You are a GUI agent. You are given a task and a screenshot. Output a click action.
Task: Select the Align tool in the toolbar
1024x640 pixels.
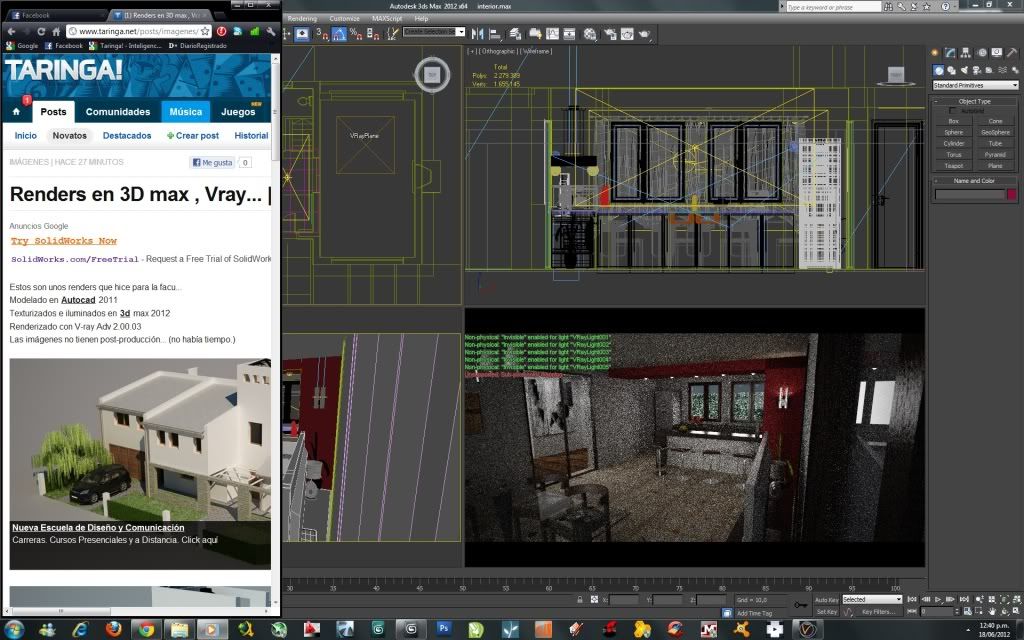pyautogui.click(x=495, y=34)
